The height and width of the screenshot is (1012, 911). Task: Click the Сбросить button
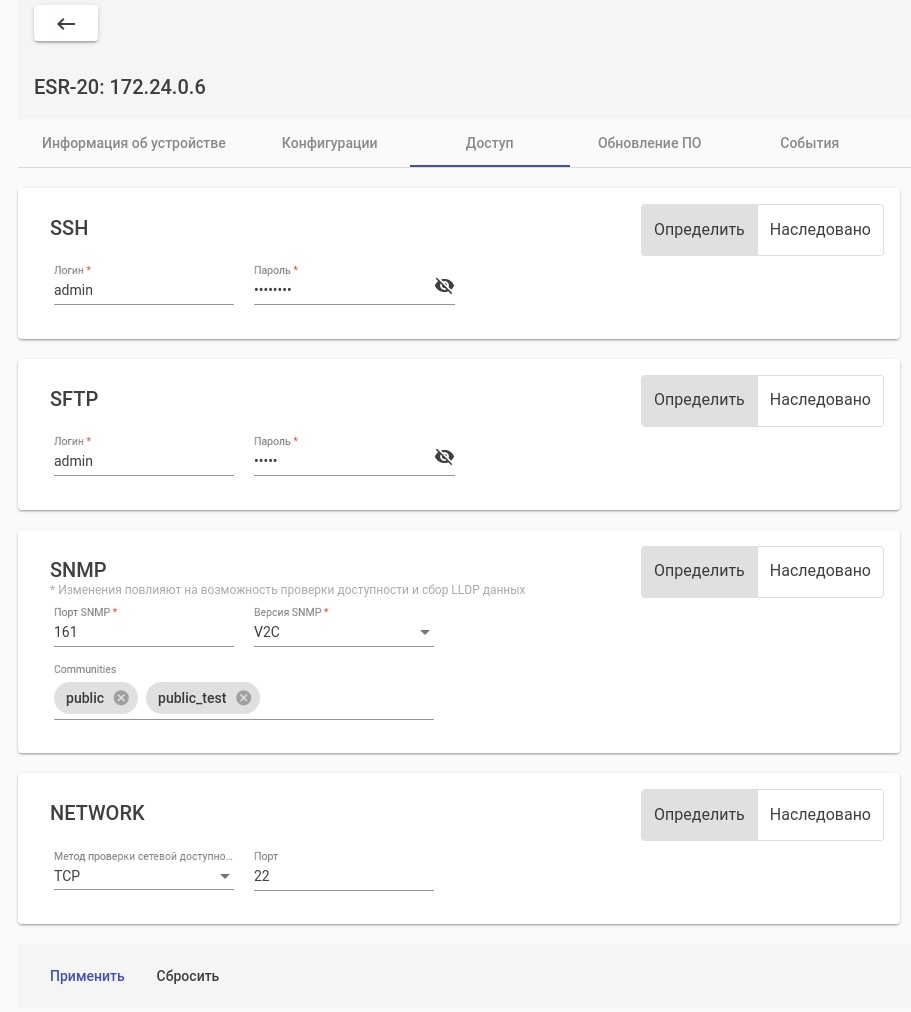coord(187,976)
